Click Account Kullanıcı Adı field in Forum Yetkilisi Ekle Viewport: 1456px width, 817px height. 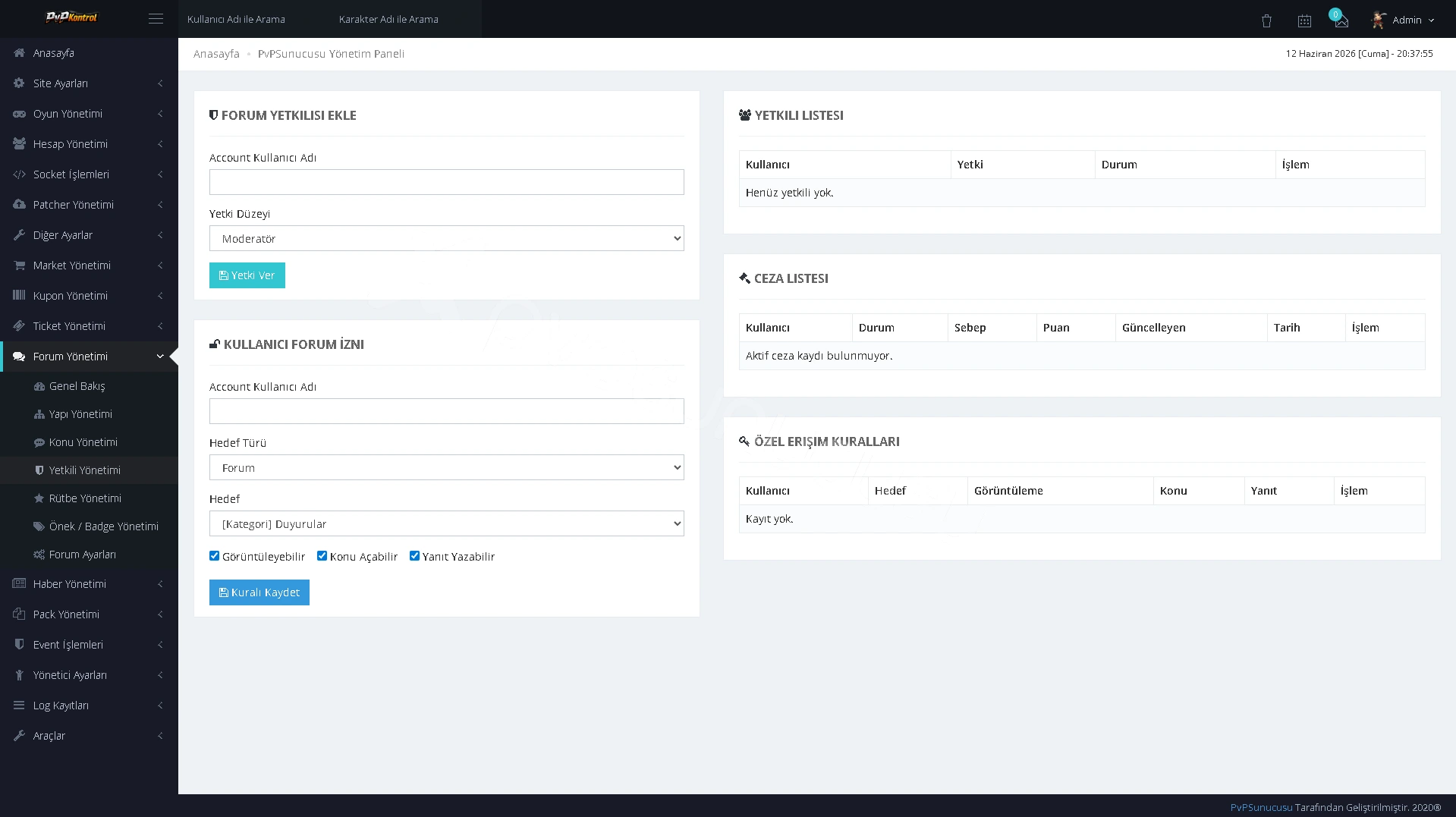(447, 182)
